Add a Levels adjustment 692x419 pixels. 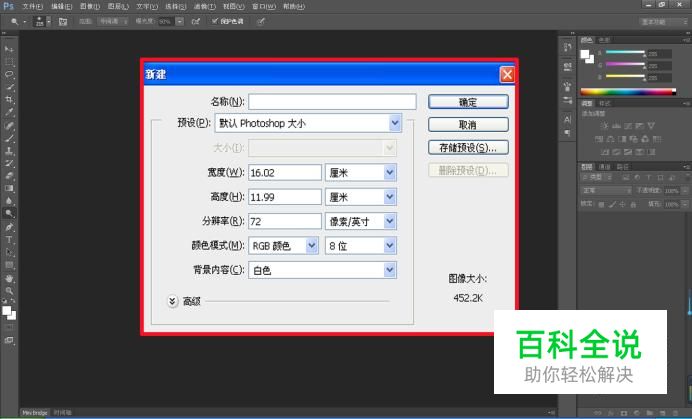(616, 126)
